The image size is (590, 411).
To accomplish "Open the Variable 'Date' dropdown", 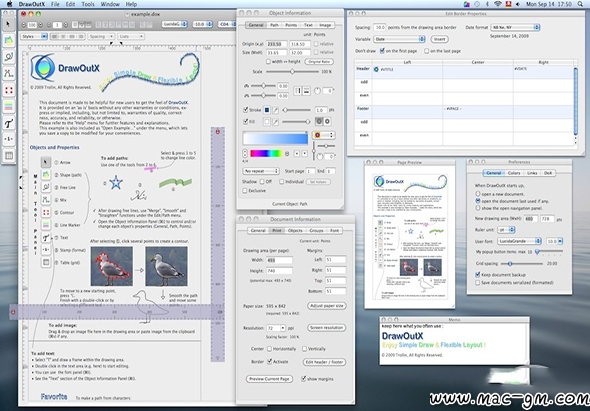I will click(x=400, y=39).
